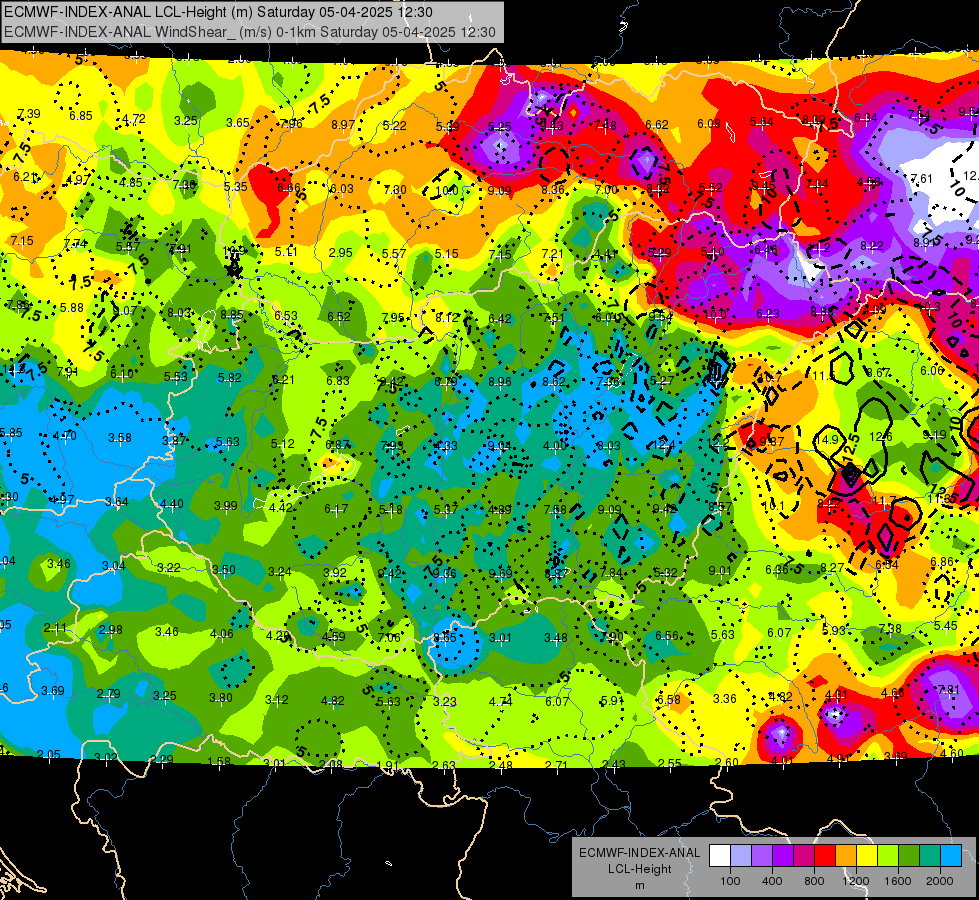
Task: Click the unit label "m" in legend
Action: [x=639, y=886]
